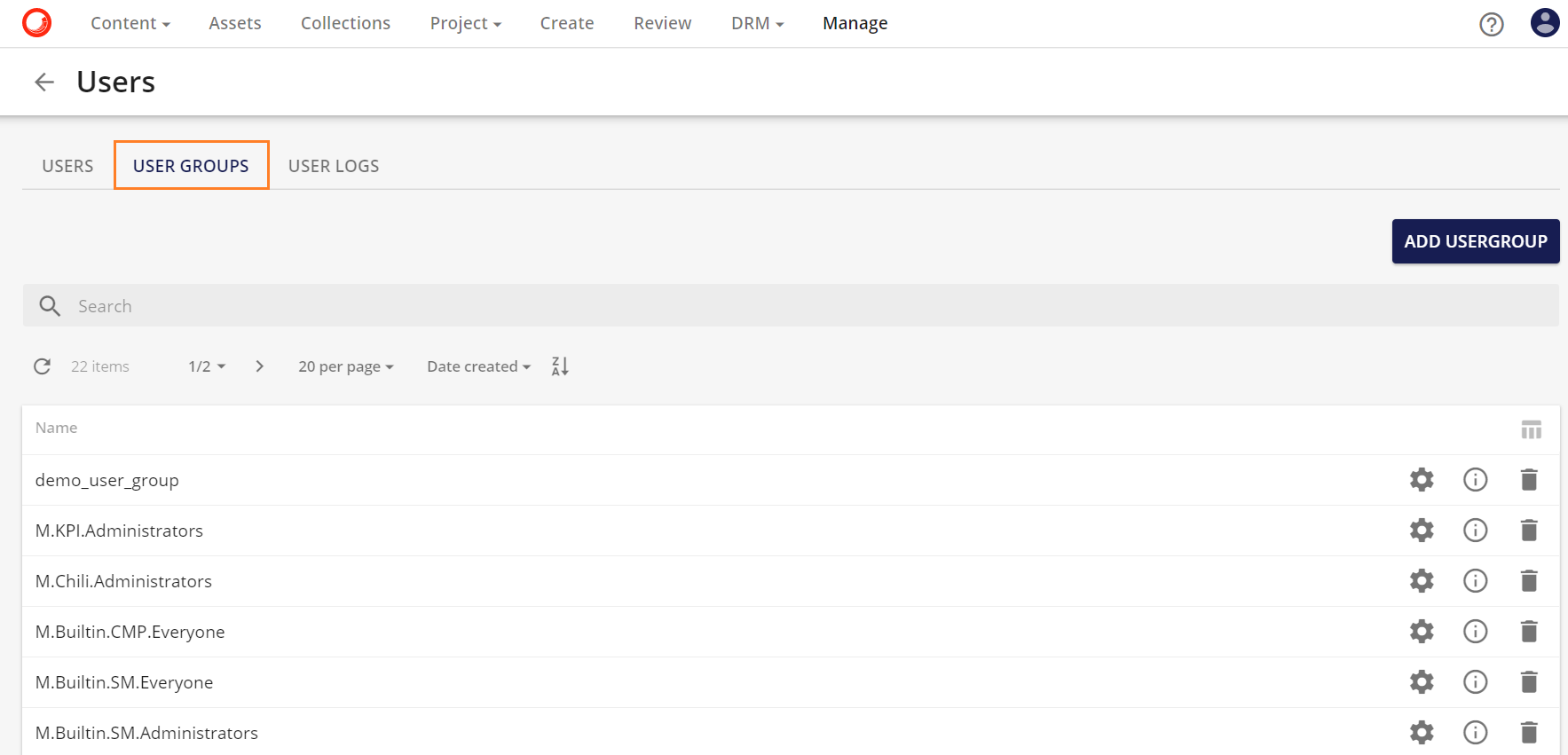Open the Manage menu item
This screenshot has height=755, width=1568.
pos(855,23)
